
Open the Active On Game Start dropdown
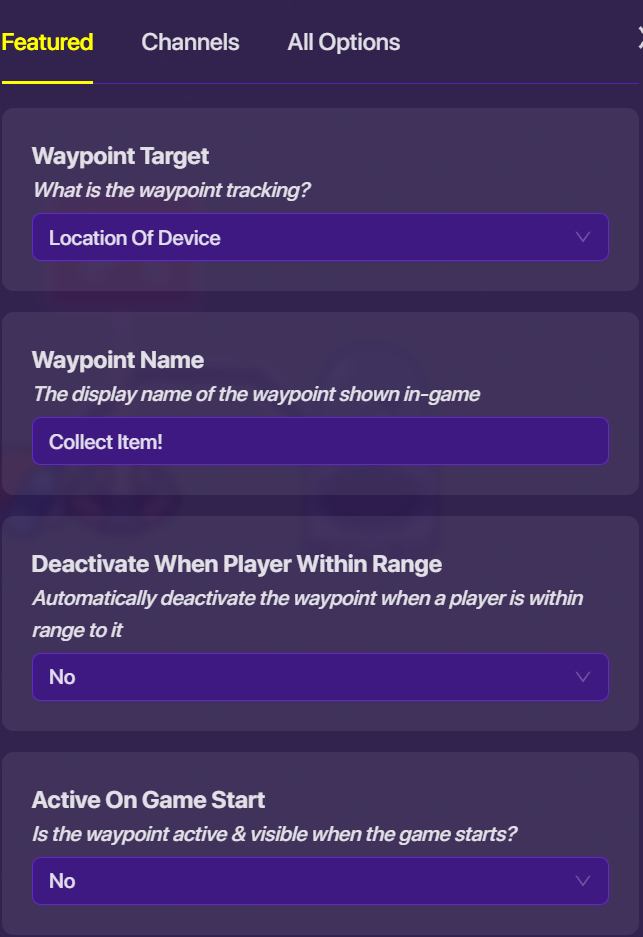click(320, 881)
